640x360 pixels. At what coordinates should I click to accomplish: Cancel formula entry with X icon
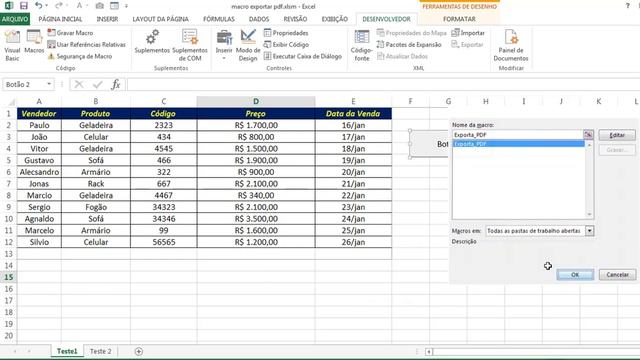(x=79, y=84)
